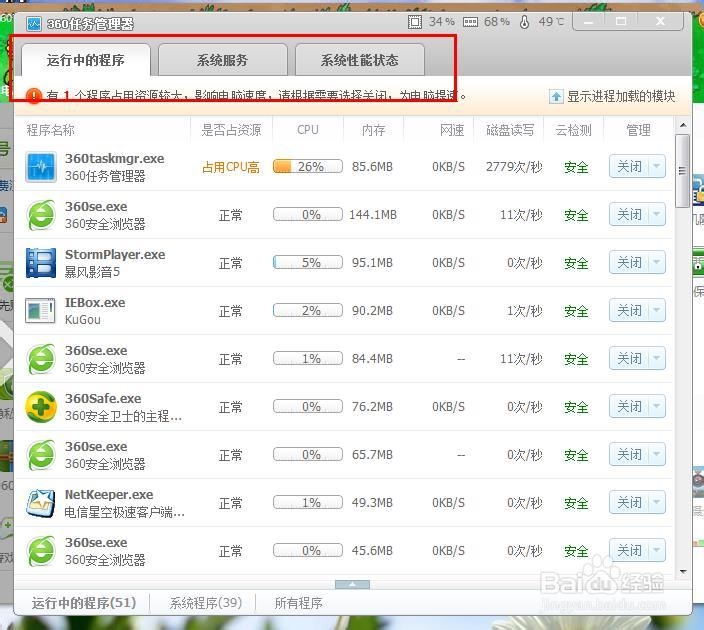This screenshot has height=630, width=704.
Task: Select the 所有程序 bottom filter
Action: pos(299,603)
